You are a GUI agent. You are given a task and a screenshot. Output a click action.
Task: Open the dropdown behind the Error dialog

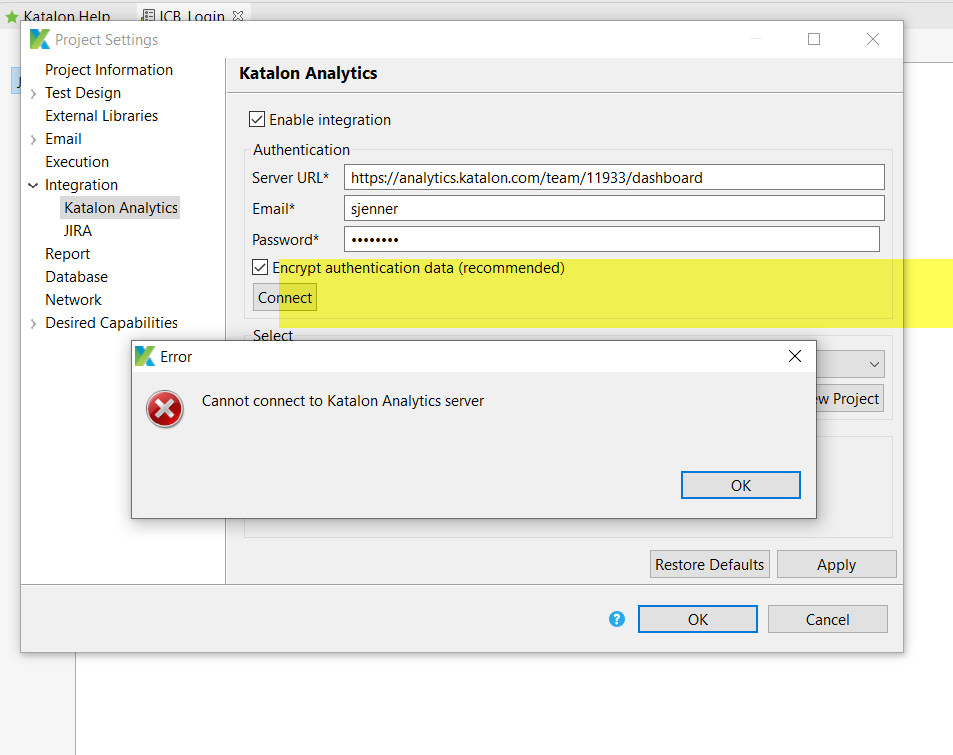(x=874, y=364)
